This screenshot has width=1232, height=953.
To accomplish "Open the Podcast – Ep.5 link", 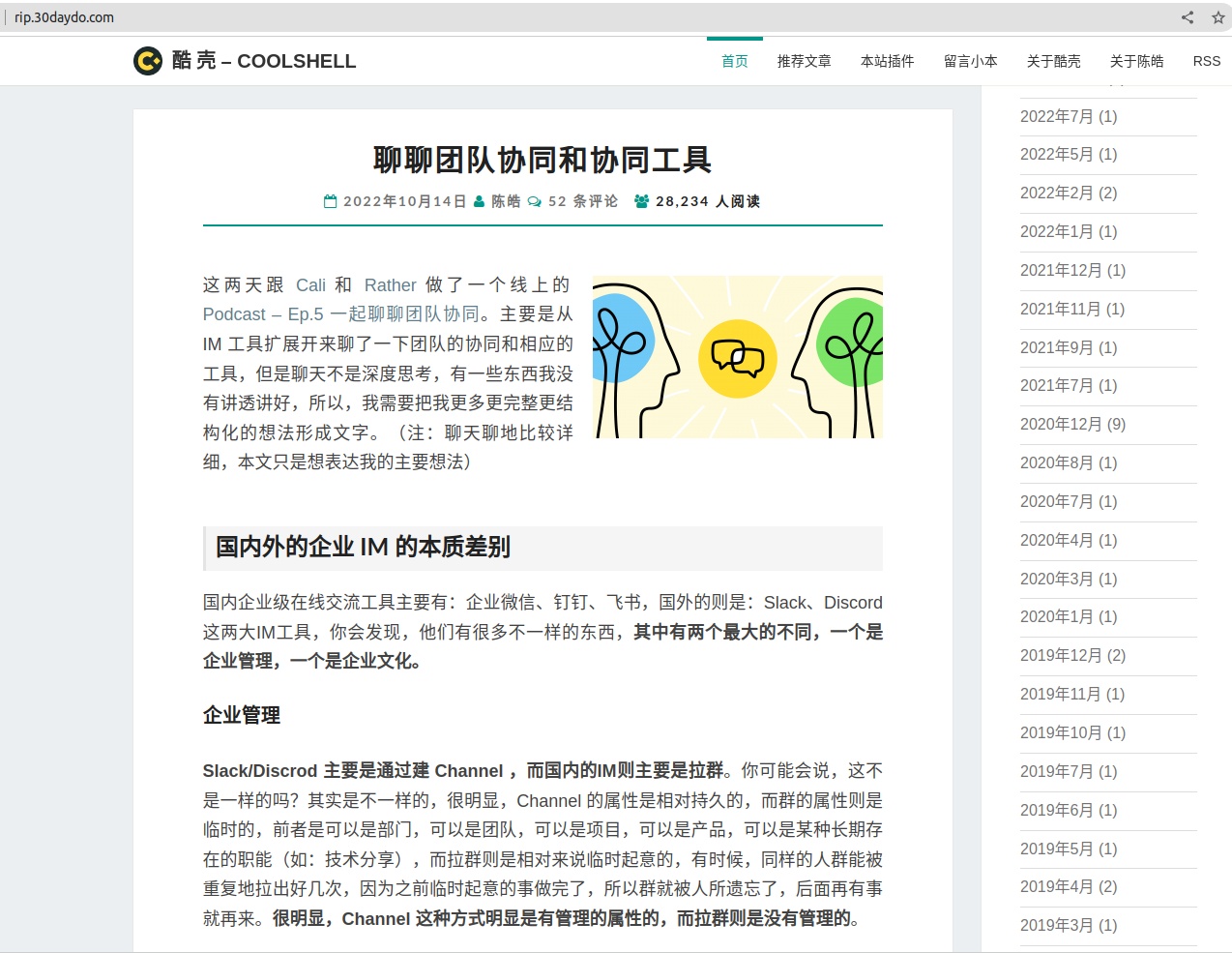I will (341, 314).
